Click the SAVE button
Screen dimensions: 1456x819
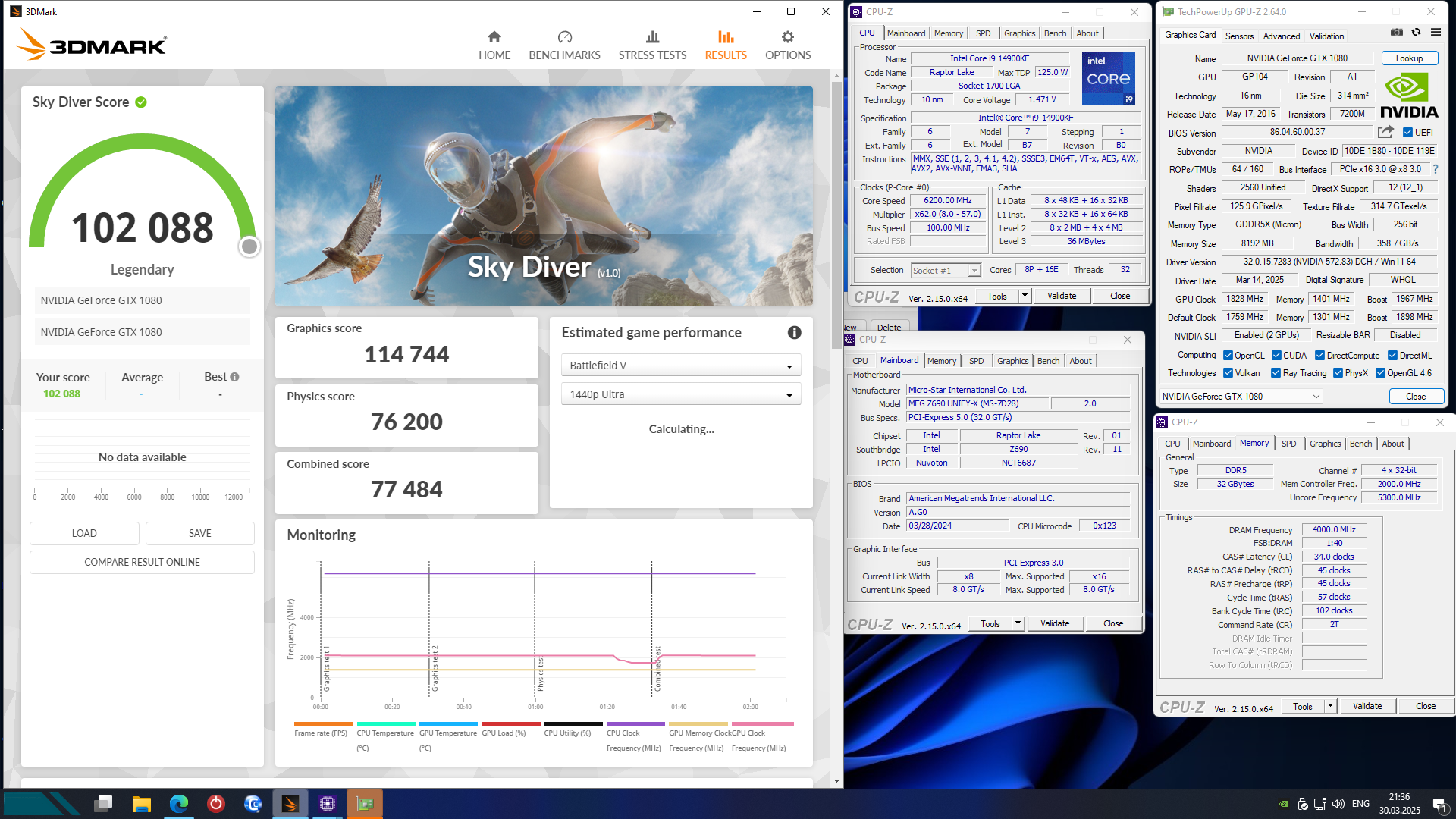[x=200, y=533]
